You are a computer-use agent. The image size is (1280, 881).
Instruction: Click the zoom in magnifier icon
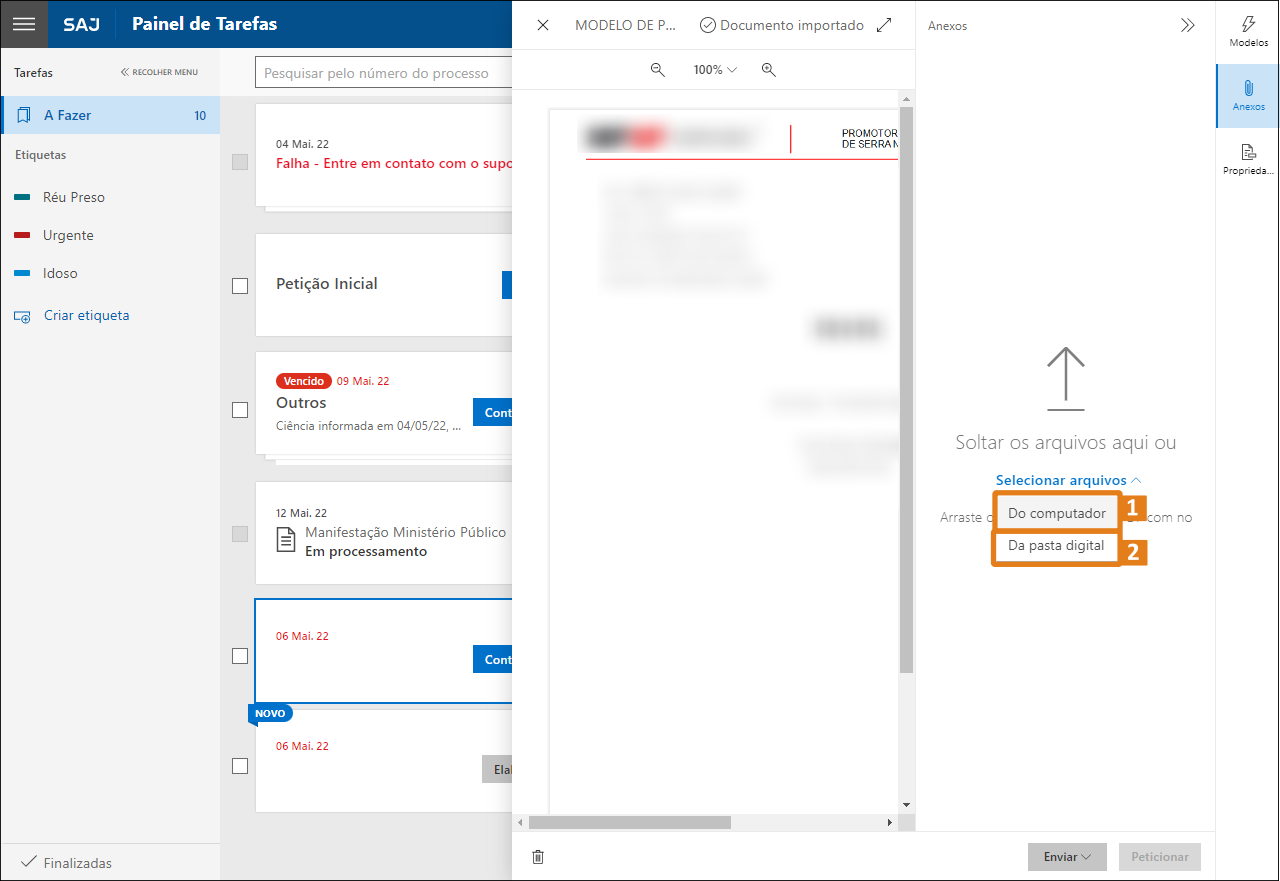768,70
